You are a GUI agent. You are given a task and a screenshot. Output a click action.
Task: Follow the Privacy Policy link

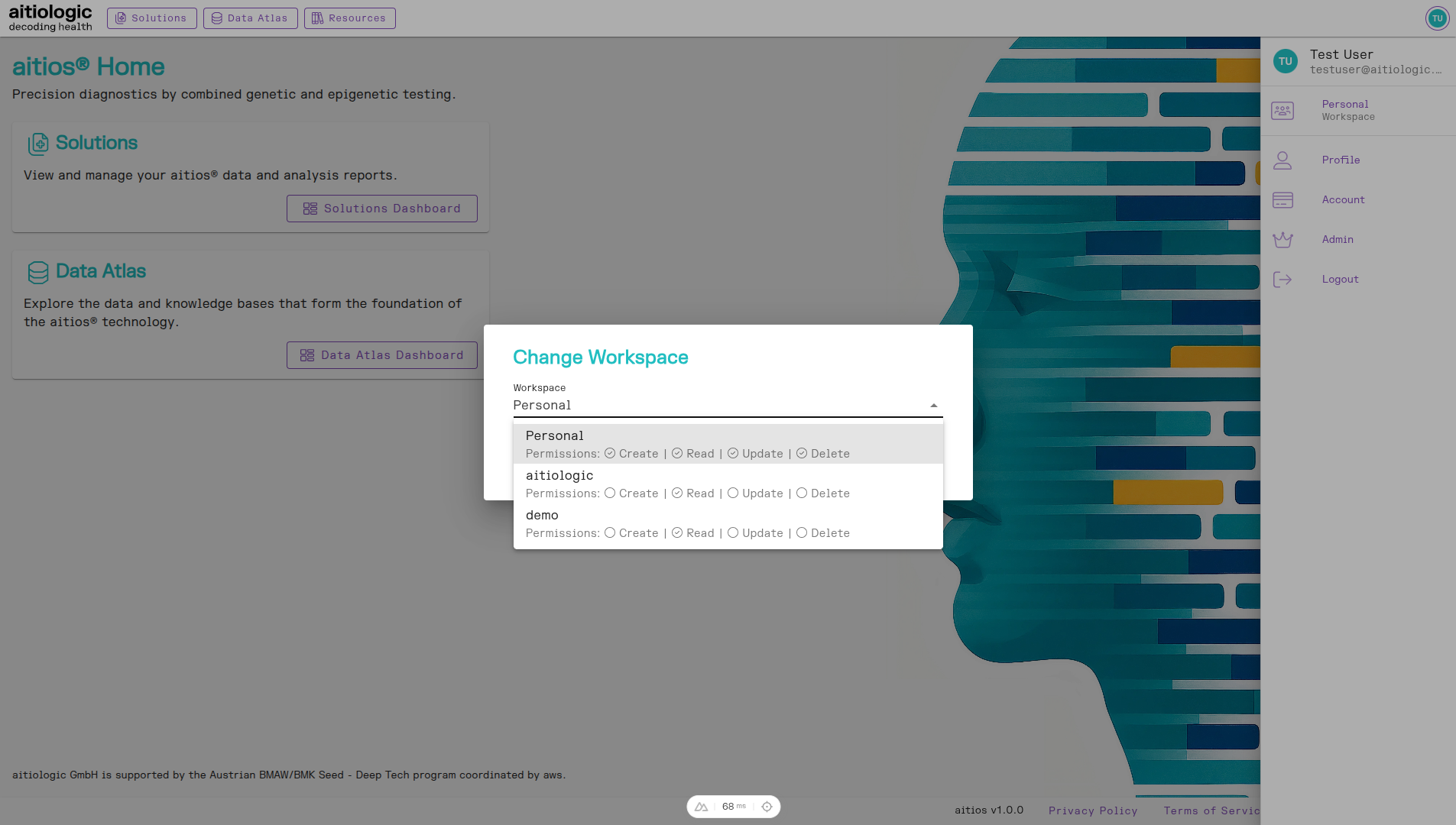pyautogui.click(x=1093, y=810)
